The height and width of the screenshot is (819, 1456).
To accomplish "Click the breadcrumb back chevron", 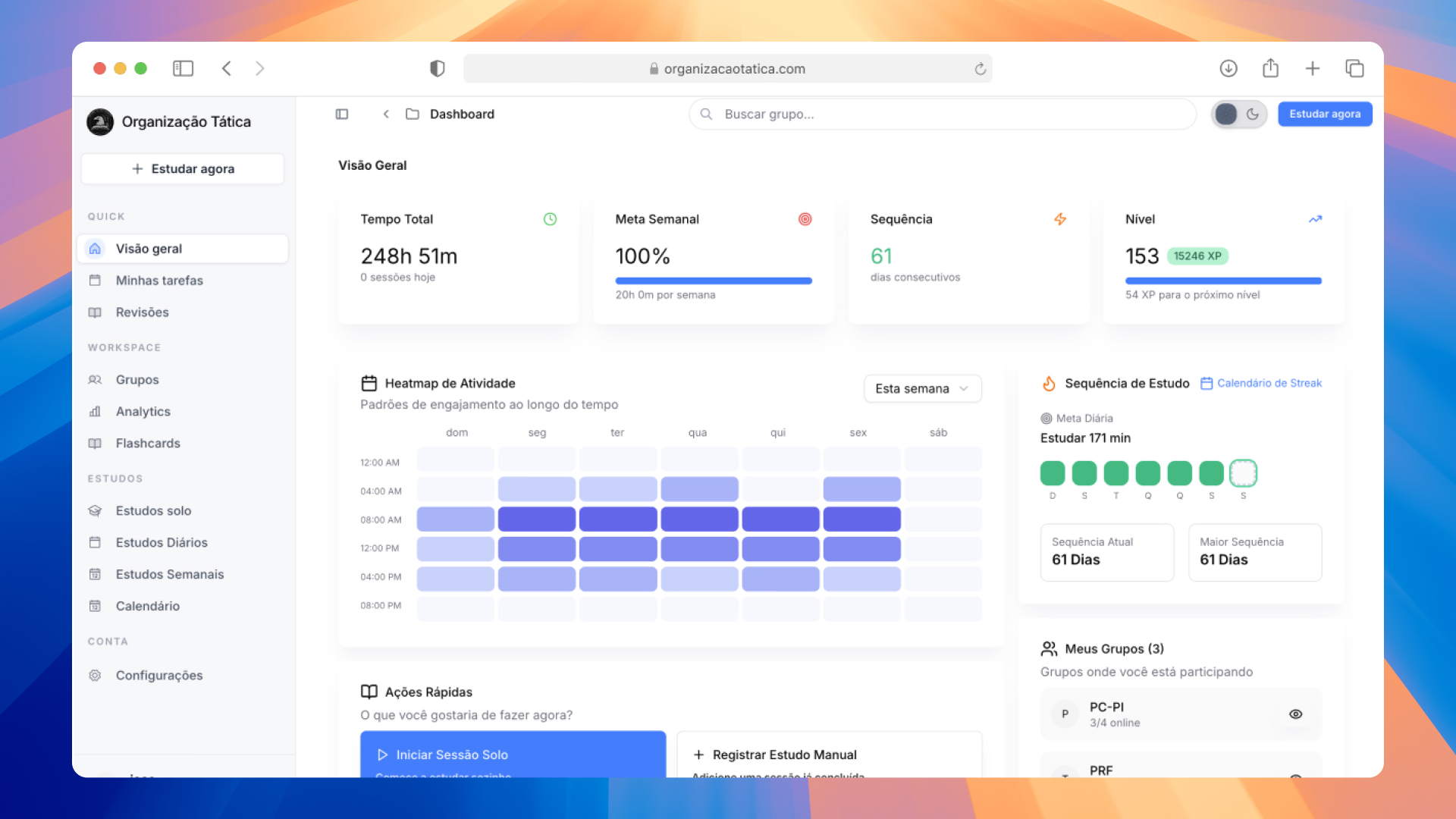I will (x=386, y=114).
